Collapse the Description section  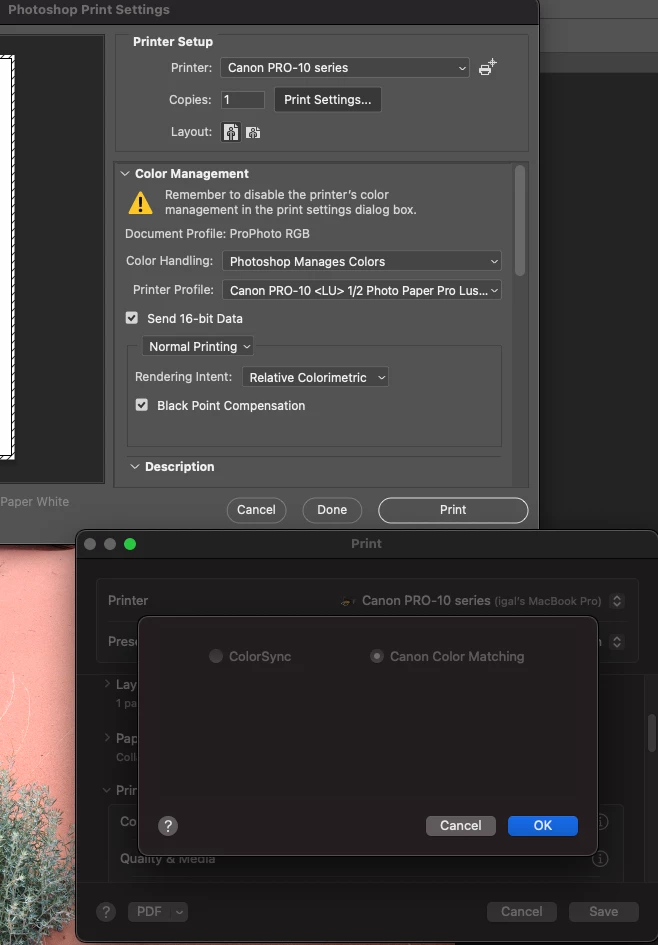tap(135, 466)
